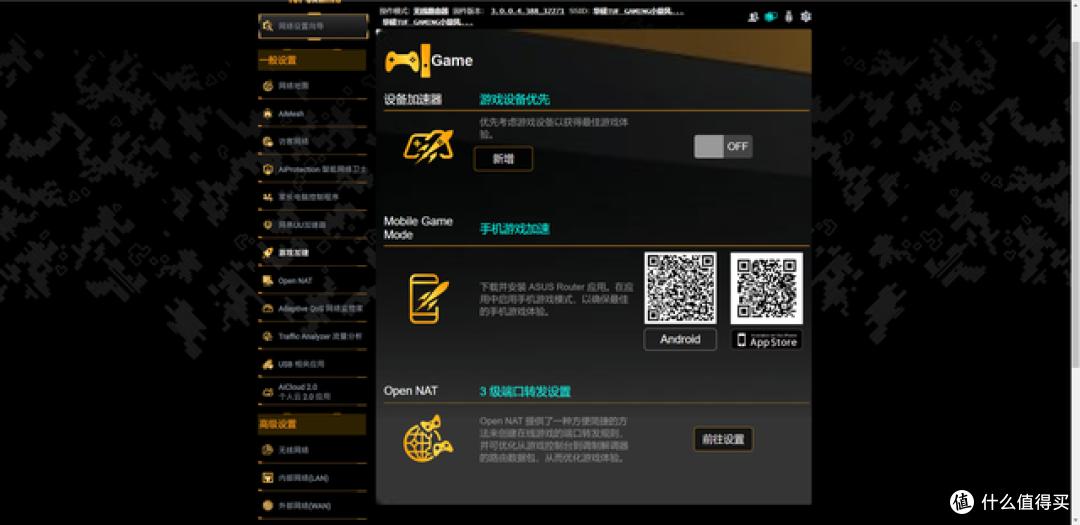Click the SSID link in the header
This screenshot has height=525, width=1080.
tap(636, 12)
